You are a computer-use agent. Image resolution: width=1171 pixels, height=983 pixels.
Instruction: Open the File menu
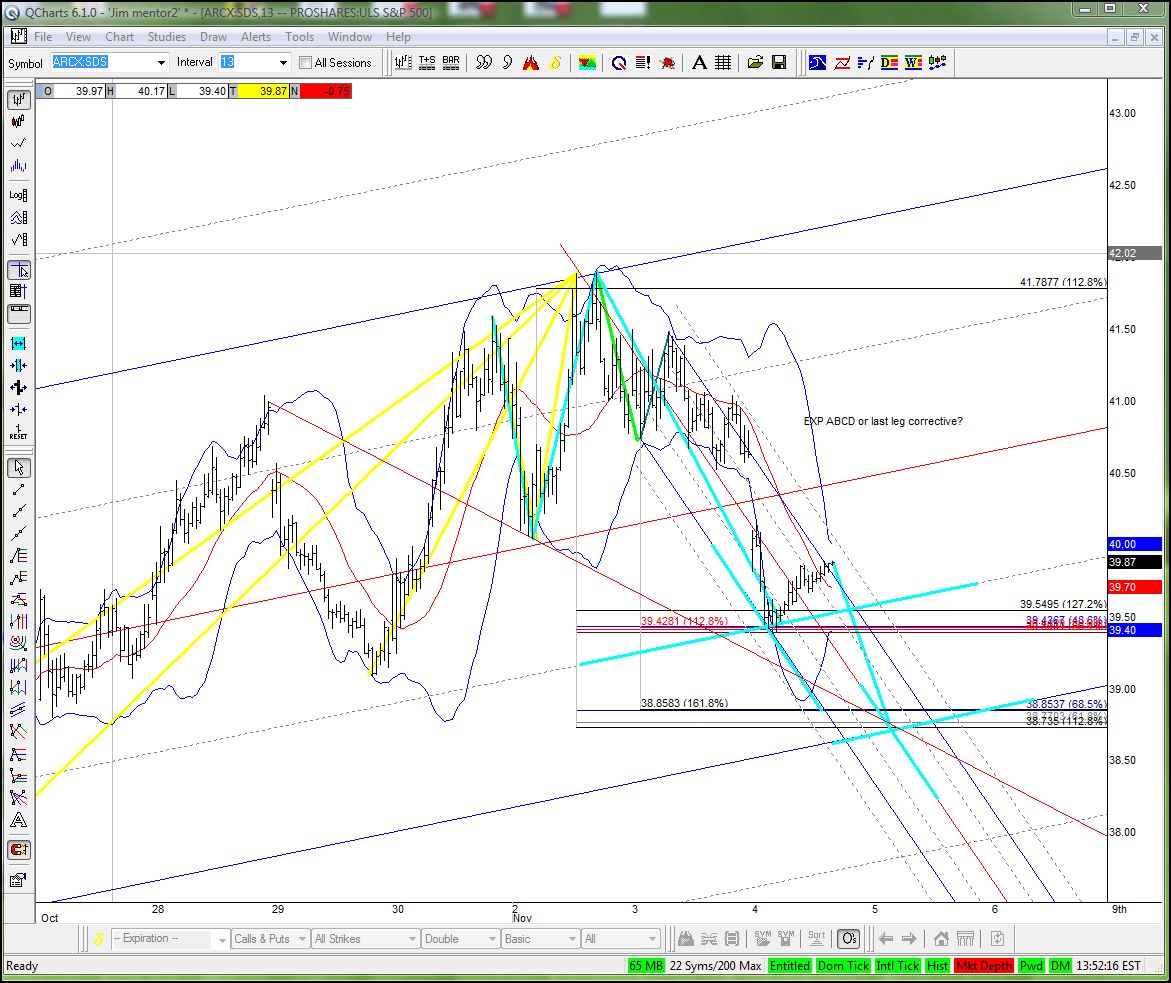pos(43,37)
